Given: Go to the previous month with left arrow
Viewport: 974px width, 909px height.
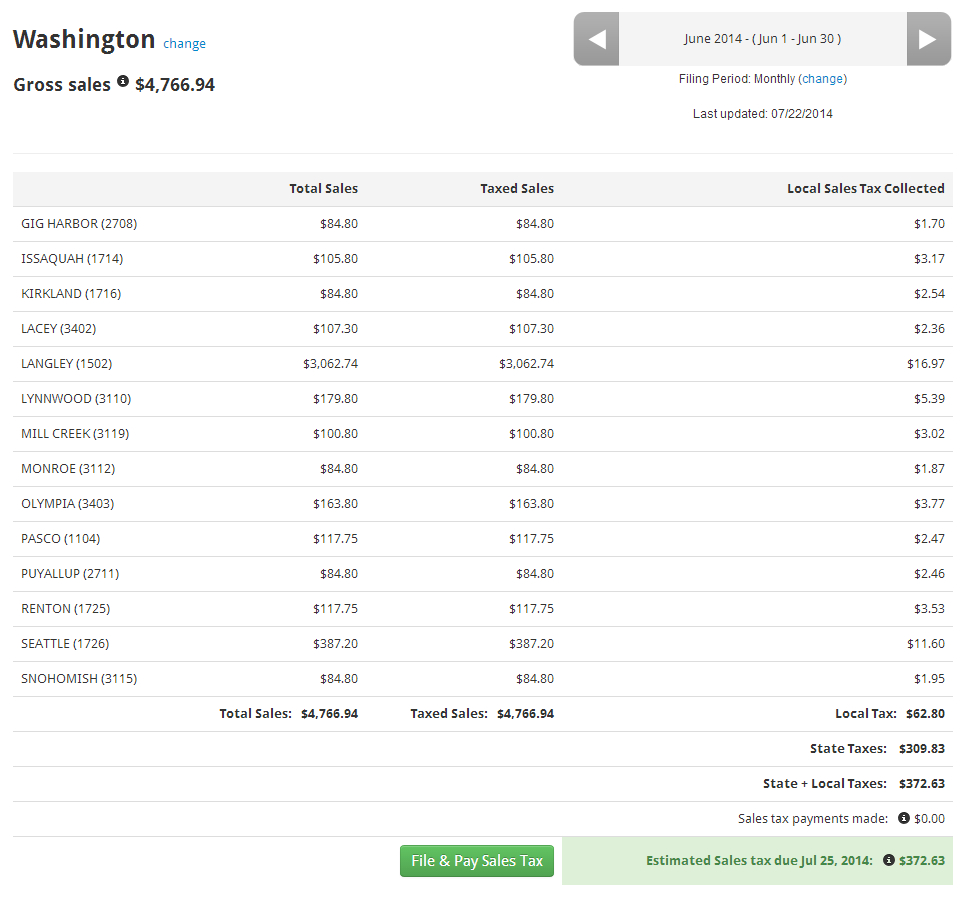Looking at the screenshot, I should point(597,39).
